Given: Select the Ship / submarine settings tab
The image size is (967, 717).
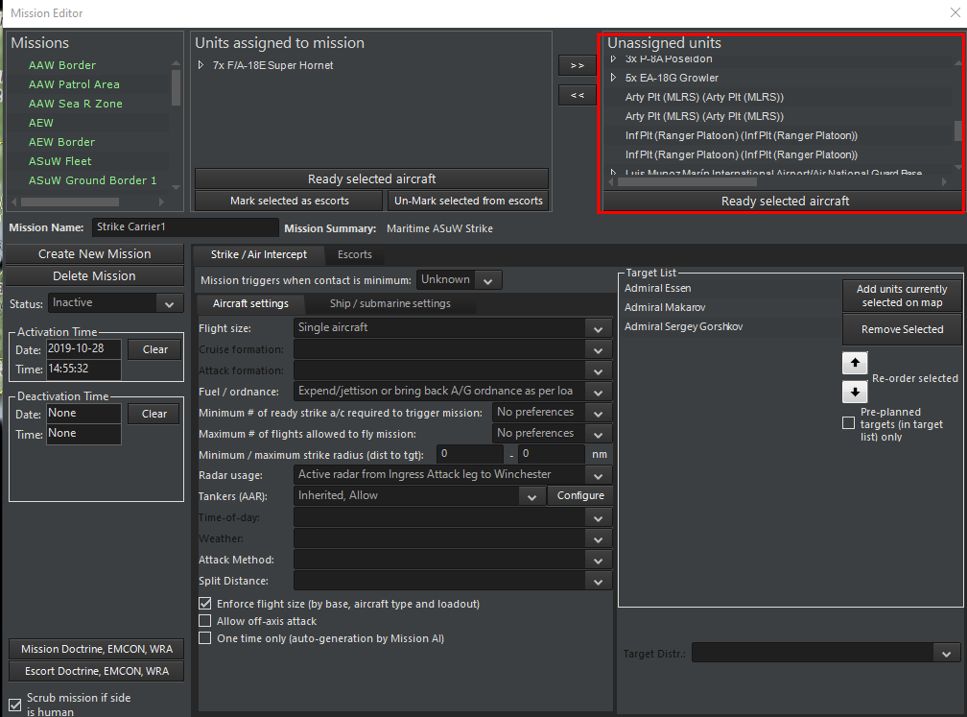Looking at the screenshot, I should (x=390, y=303).
